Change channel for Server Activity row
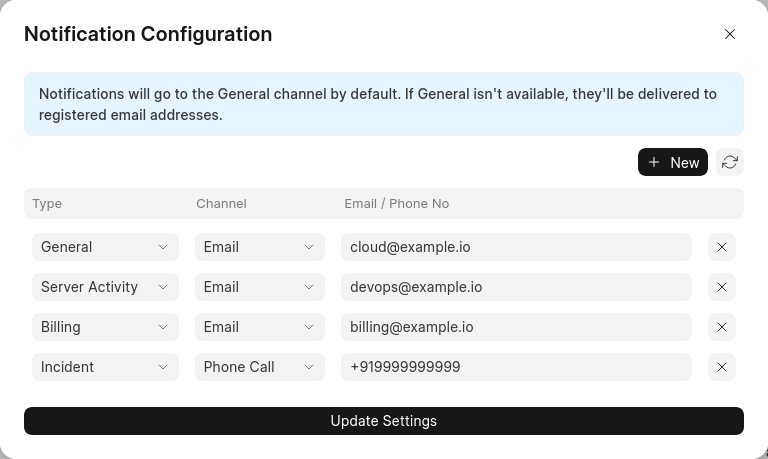768x459 pixels. tap(260, 287)
